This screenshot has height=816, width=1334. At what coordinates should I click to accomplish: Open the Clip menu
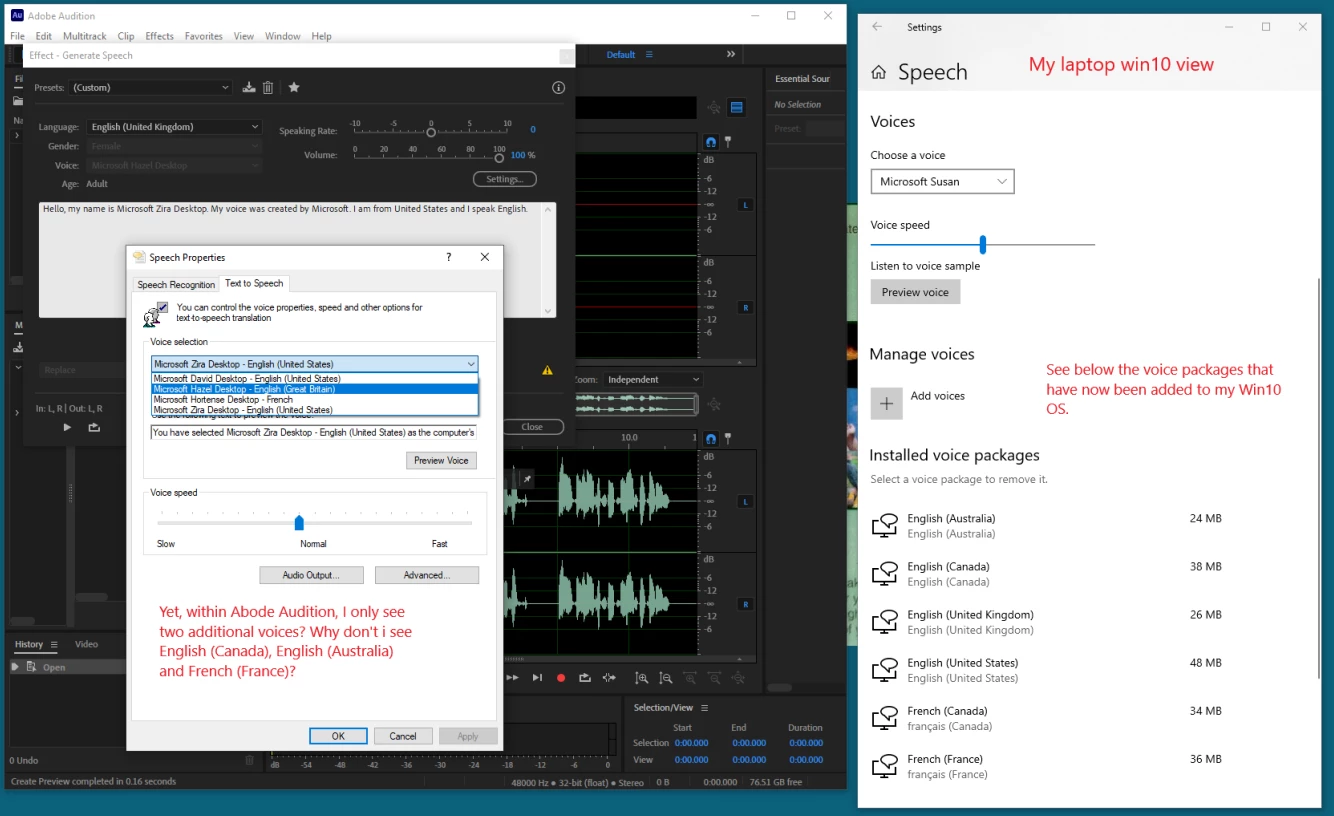[x=125, y=36]
